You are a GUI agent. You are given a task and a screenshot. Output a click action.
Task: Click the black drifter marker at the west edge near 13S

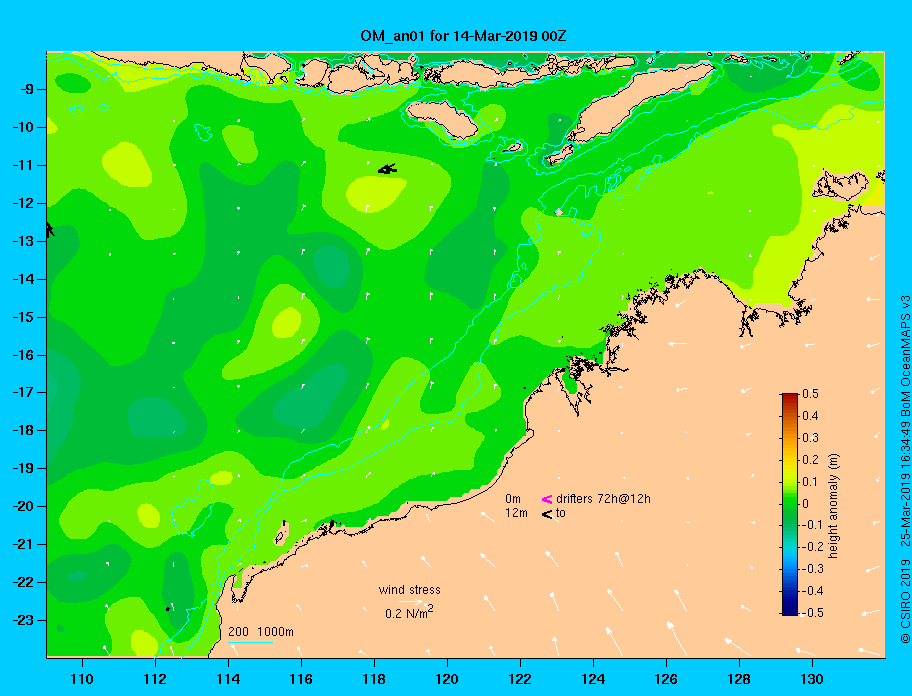(50, 230)
